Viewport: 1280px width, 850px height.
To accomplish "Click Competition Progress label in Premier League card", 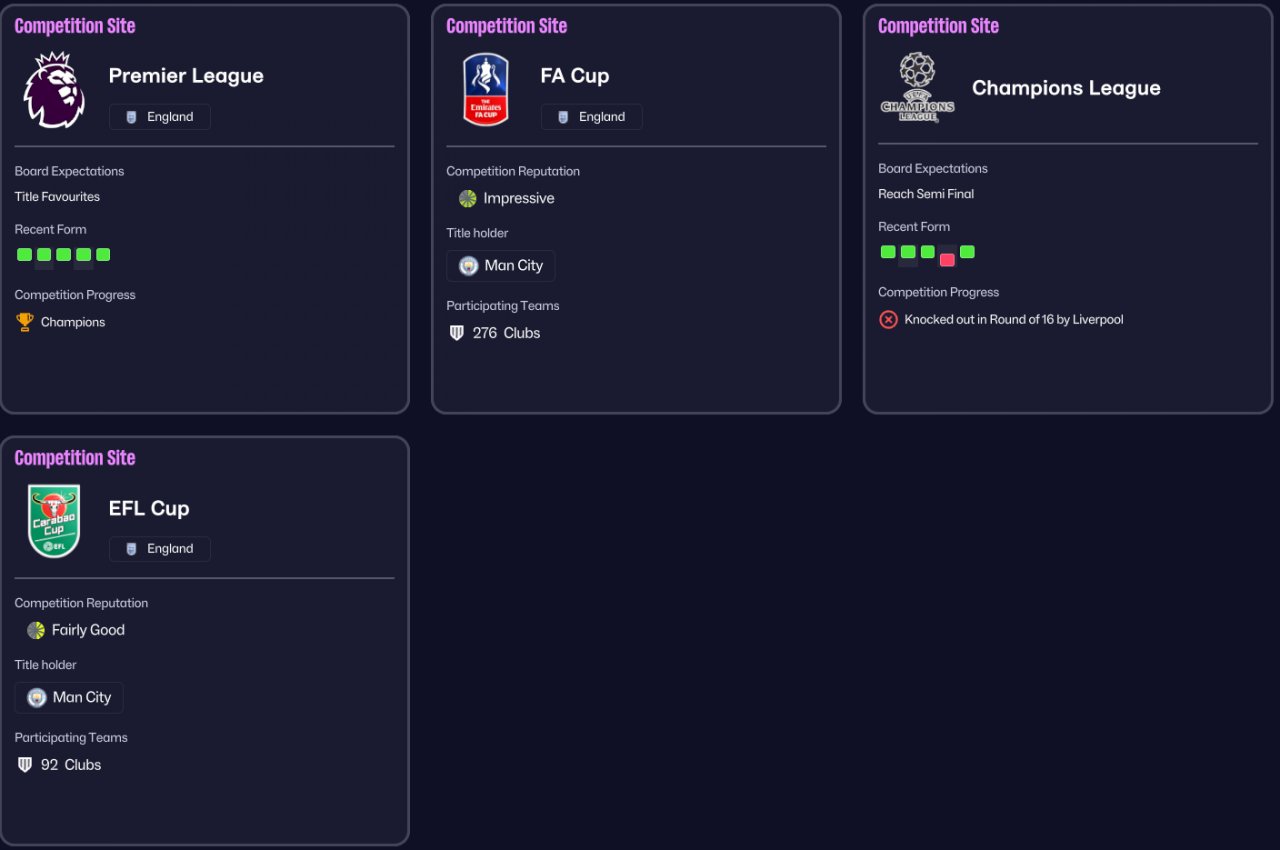I will click(75, 295).
